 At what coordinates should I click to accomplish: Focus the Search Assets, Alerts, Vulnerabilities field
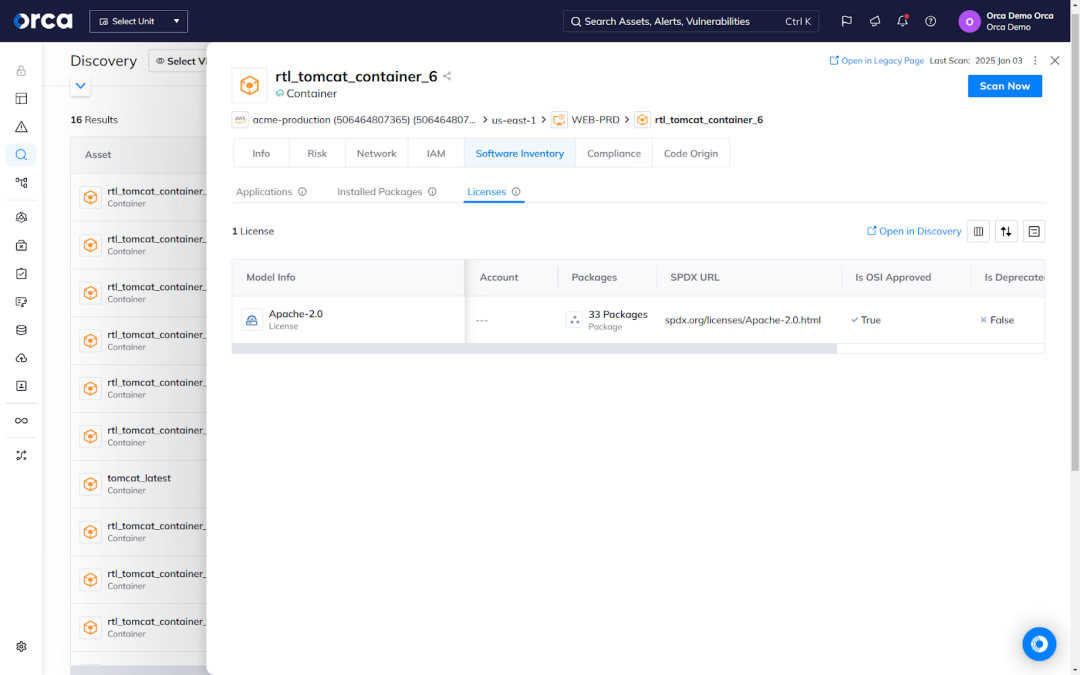(x=691, y=21)
